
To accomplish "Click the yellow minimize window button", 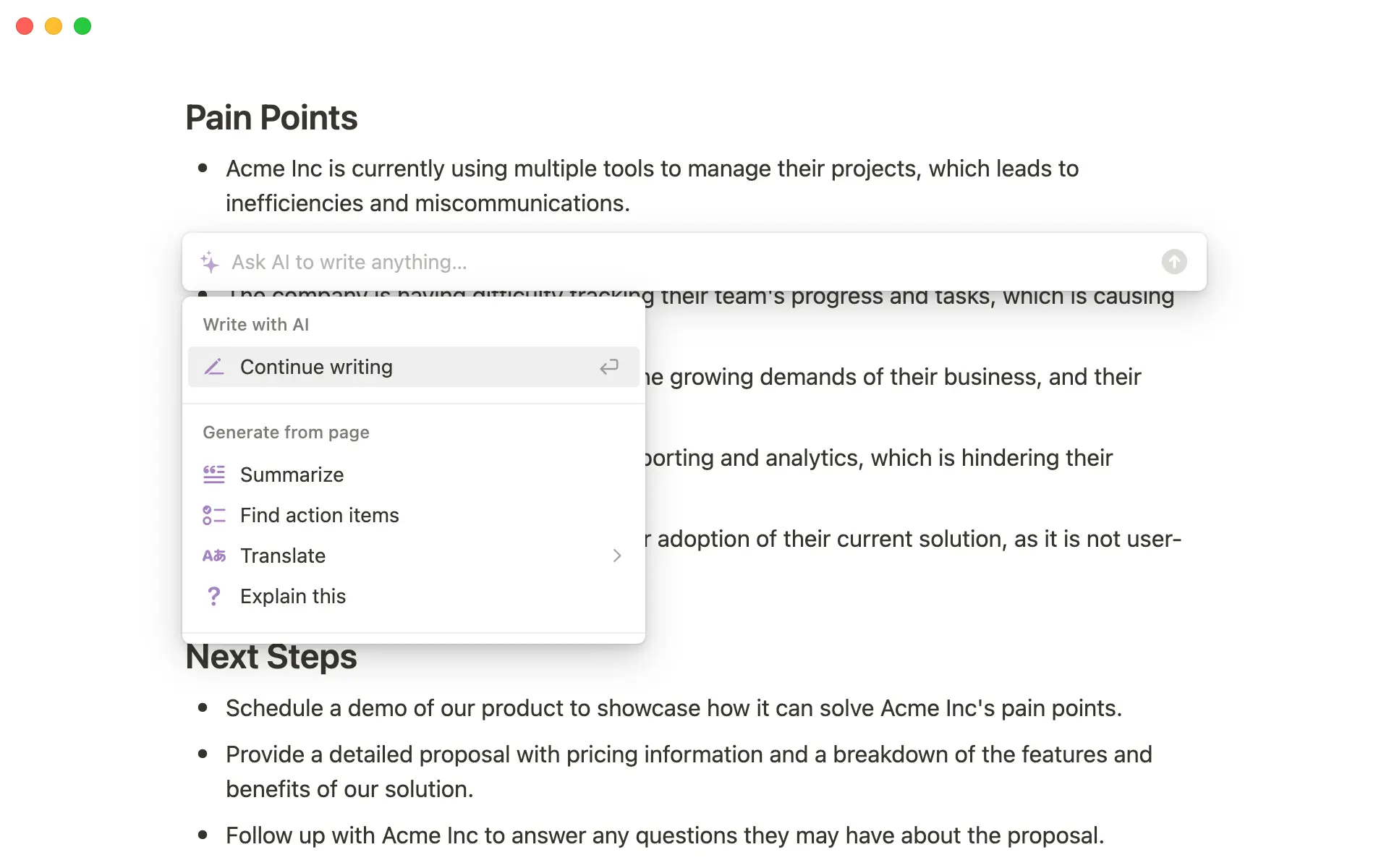I will pyautogui.click(x=53, y=26).
